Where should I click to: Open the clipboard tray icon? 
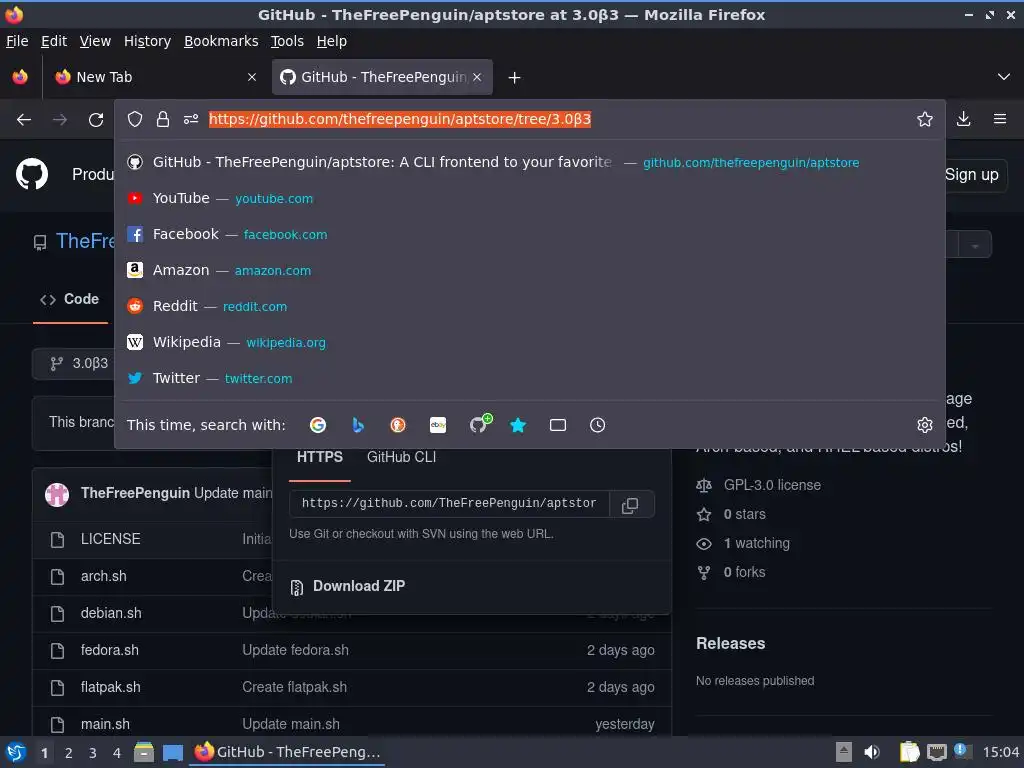tap(908, 752)
